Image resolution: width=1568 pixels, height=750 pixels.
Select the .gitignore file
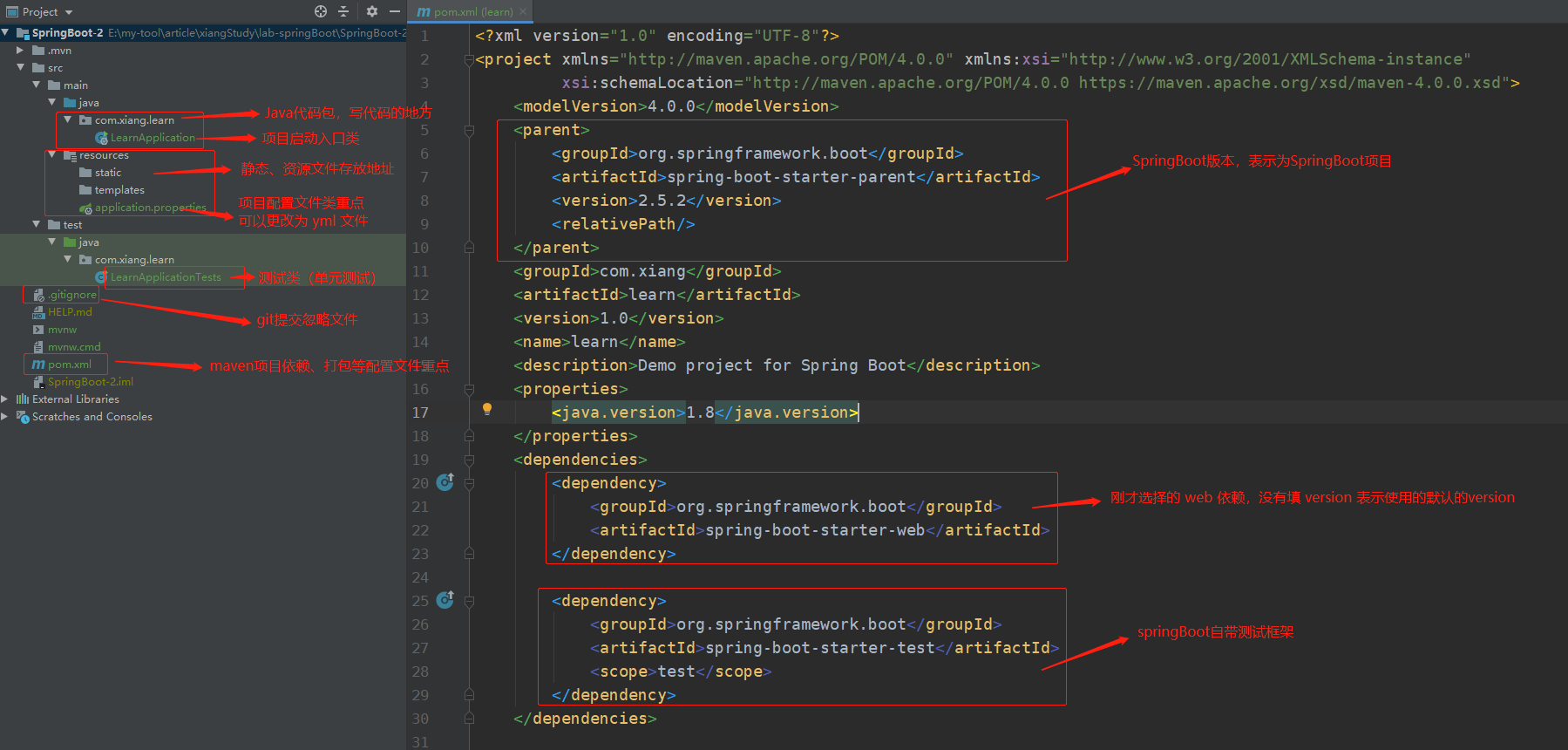coord(72,295)
